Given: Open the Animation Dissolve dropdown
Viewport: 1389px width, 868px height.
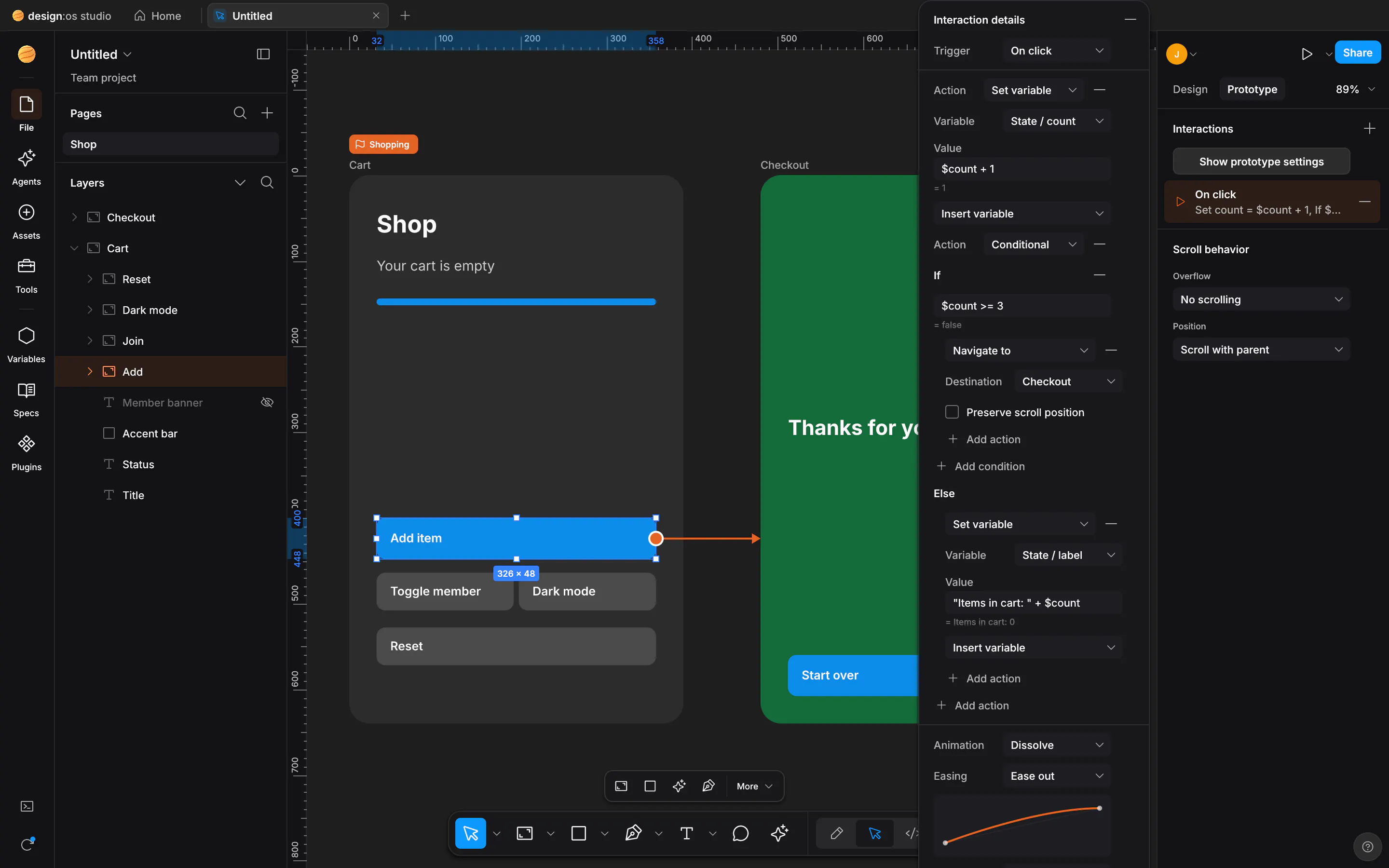Looking at the screenshot, I should click(1056, 745).
